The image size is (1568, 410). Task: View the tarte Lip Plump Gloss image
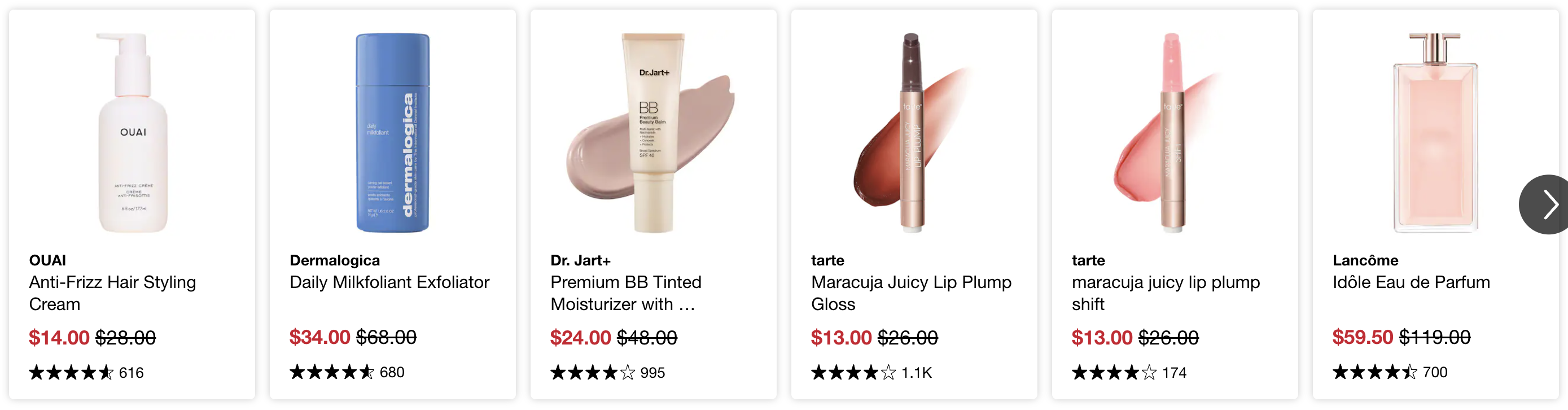(x=914, y=133)
